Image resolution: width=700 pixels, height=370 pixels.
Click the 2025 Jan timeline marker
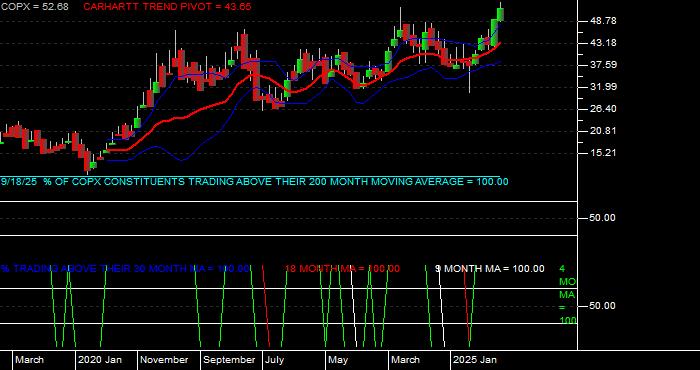(475, 360)
